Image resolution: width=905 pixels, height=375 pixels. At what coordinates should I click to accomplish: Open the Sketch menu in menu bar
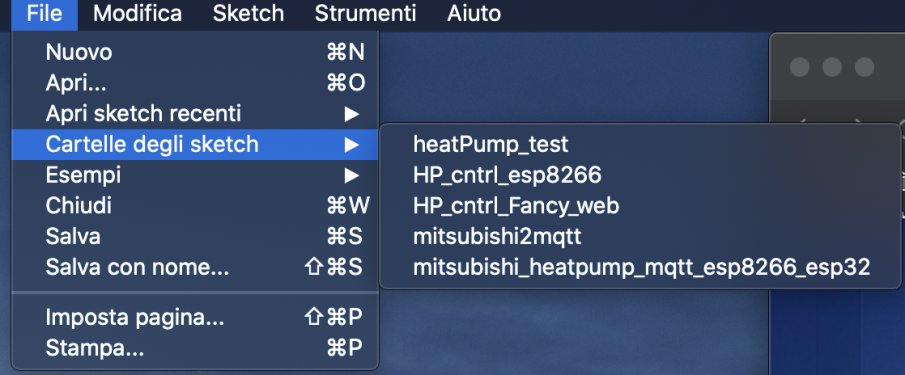248,14
